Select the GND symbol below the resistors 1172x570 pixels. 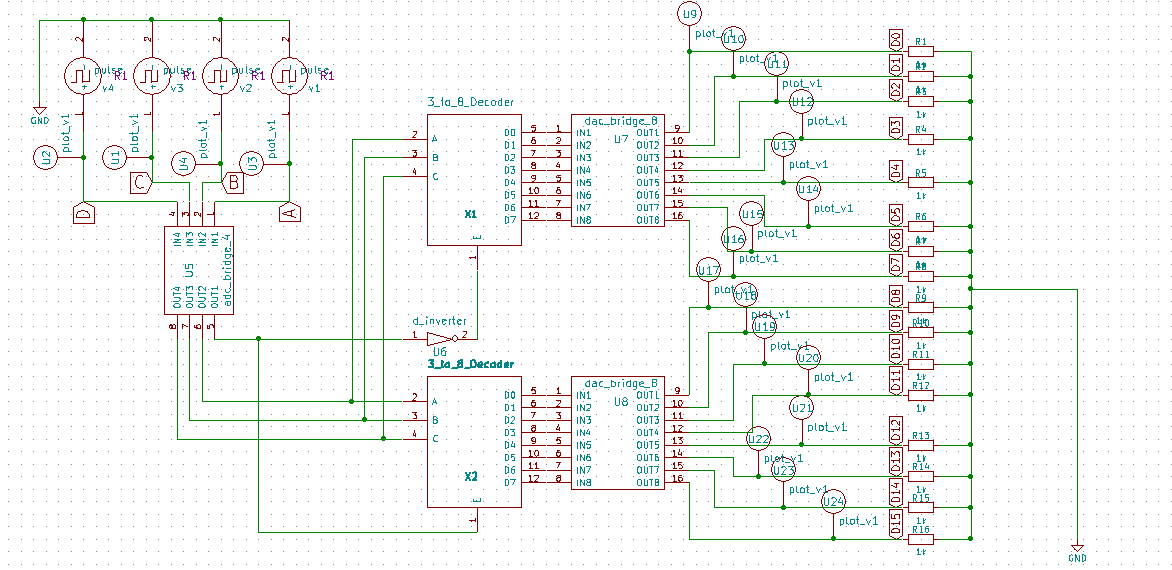coord(1076,551)
